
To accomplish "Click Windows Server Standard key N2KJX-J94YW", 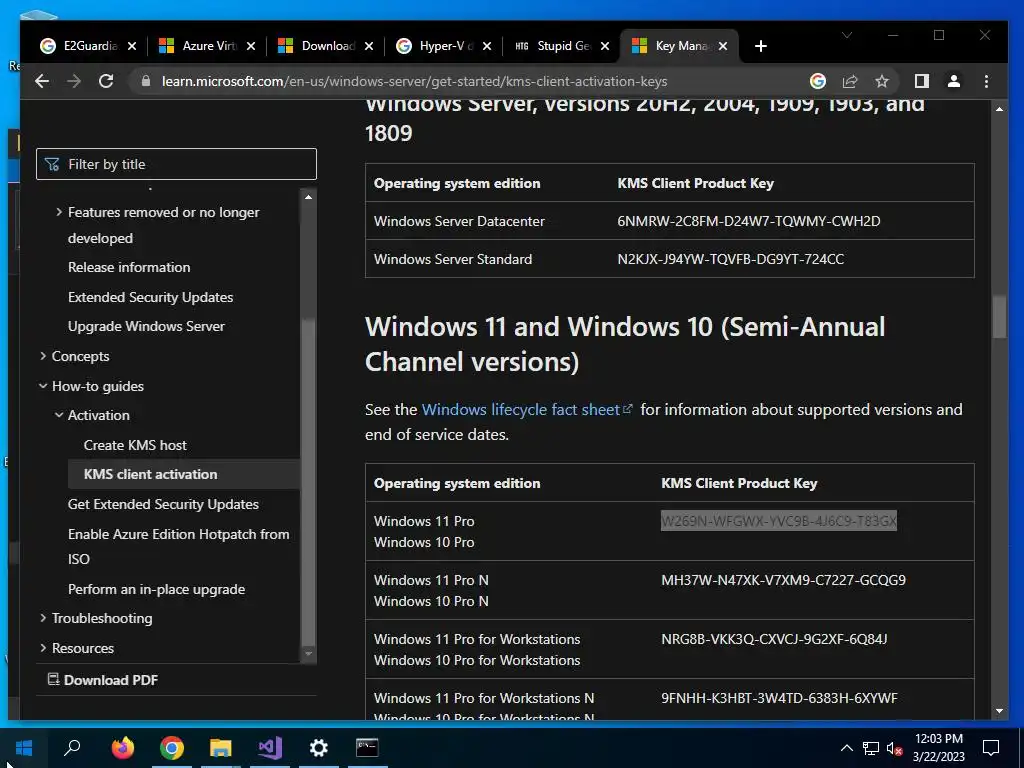I will pyautogui.click(x=730, y=259).
